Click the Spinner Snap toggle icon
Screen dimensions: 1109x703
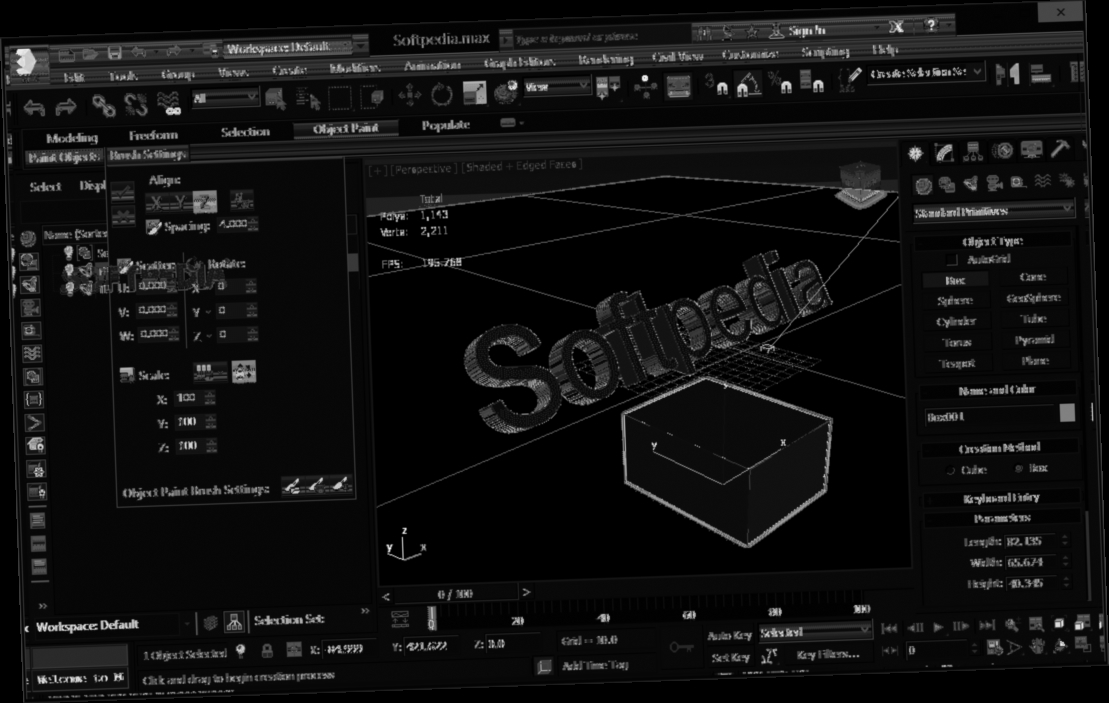coord(811,83)
